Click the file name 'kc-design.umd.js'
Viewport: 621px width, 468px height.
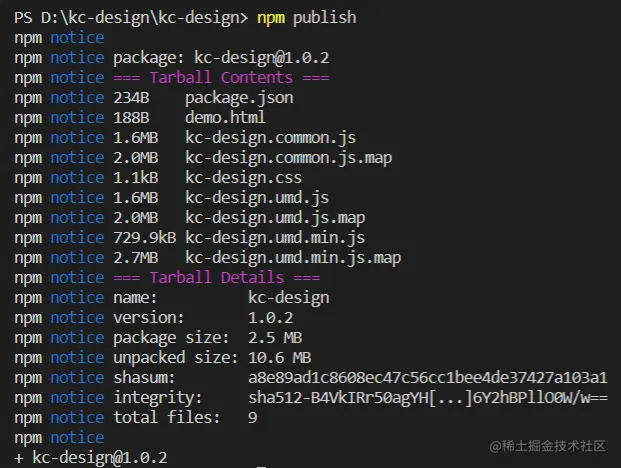257,198
